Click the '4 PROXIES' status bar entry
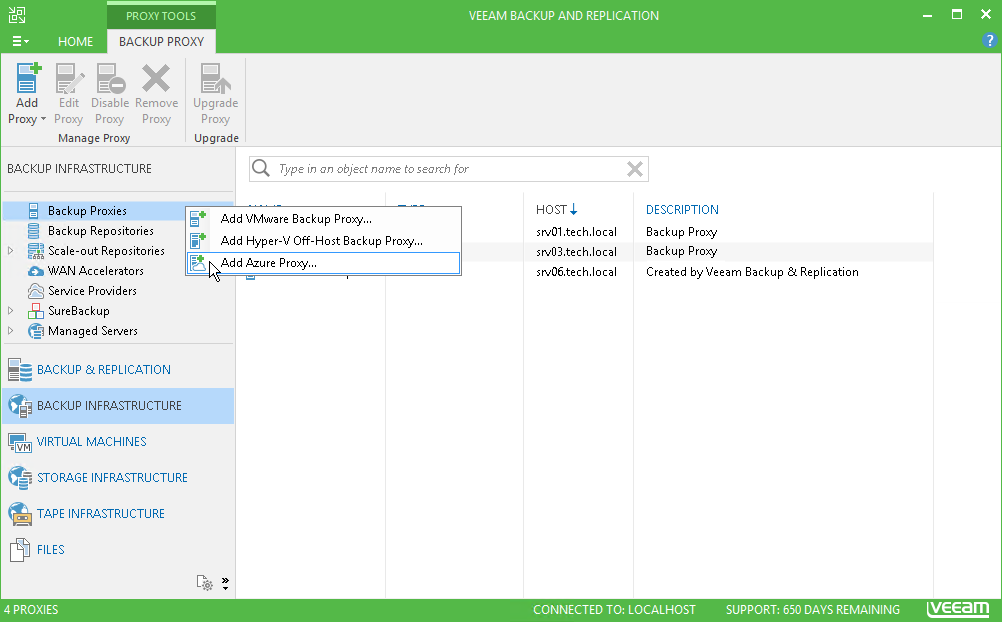1002x622 pixels. click(x=31, y=610)
